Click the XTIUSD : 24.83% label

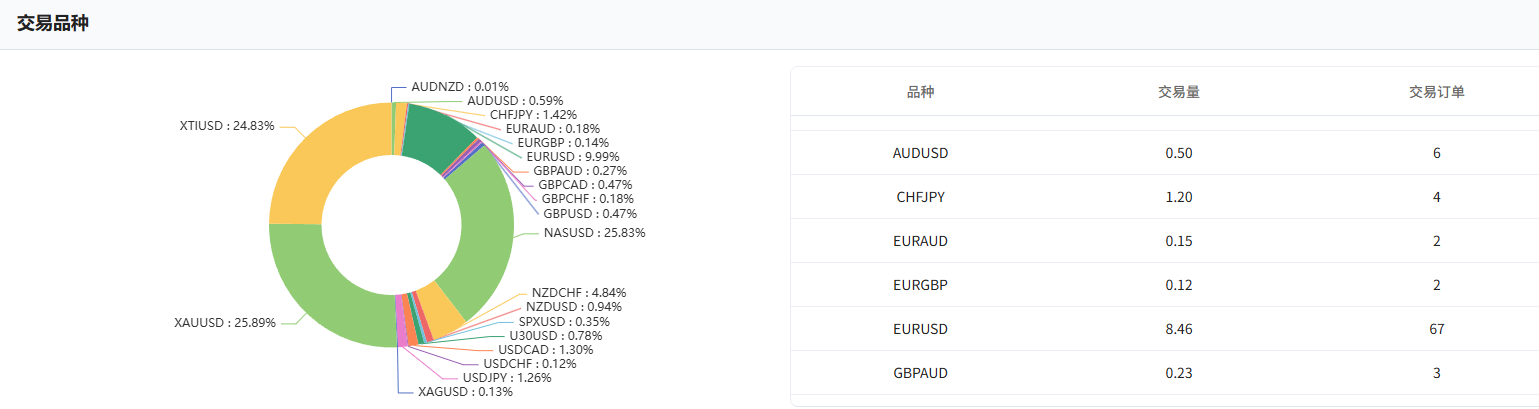pos(227,126)
